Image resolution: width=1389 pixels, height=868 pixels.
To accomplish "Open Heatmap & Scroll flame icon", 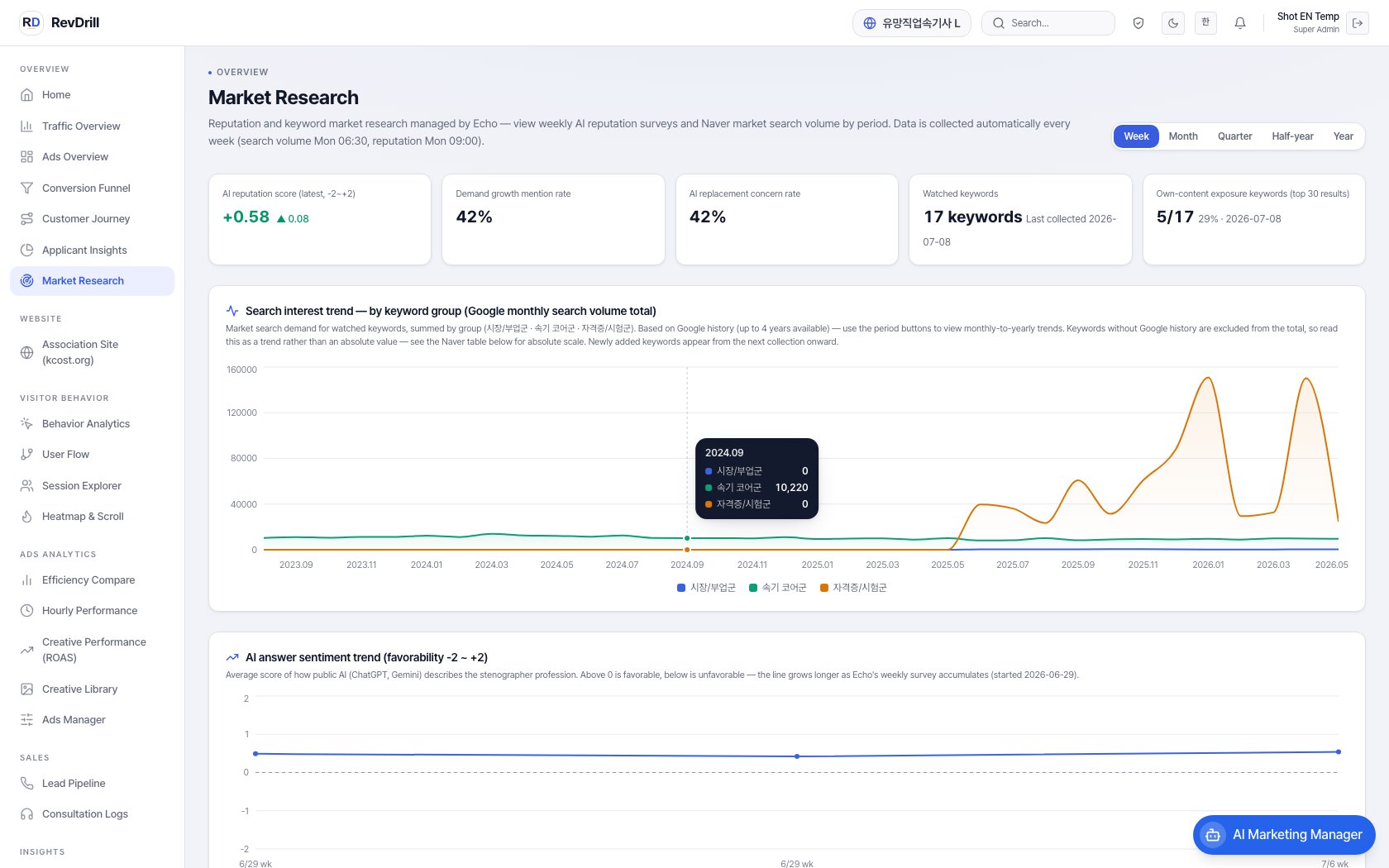I will tap(27, 517).
